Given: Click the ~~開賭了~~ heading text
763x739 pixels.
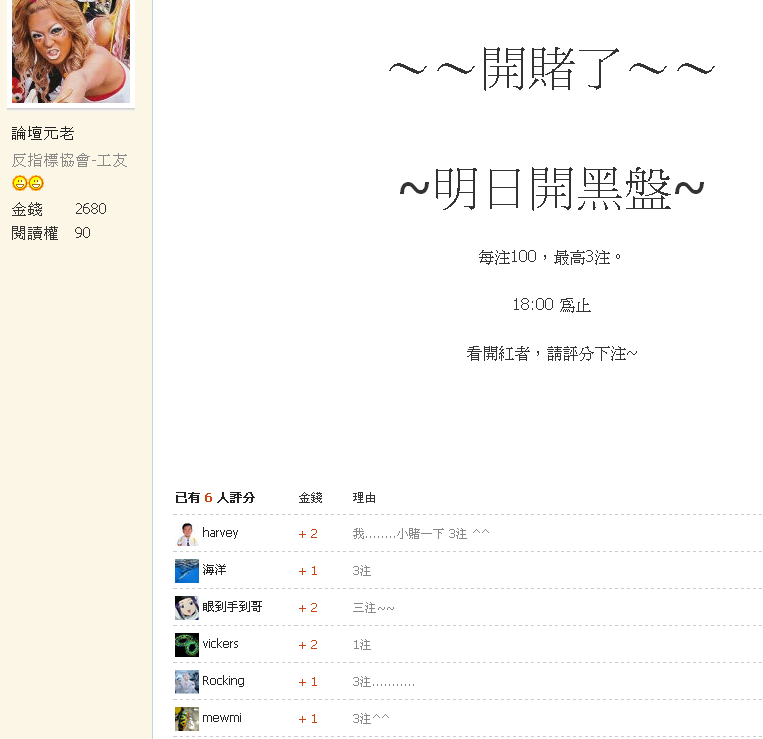Looking at the screenshot, I should tap(551, 69).
